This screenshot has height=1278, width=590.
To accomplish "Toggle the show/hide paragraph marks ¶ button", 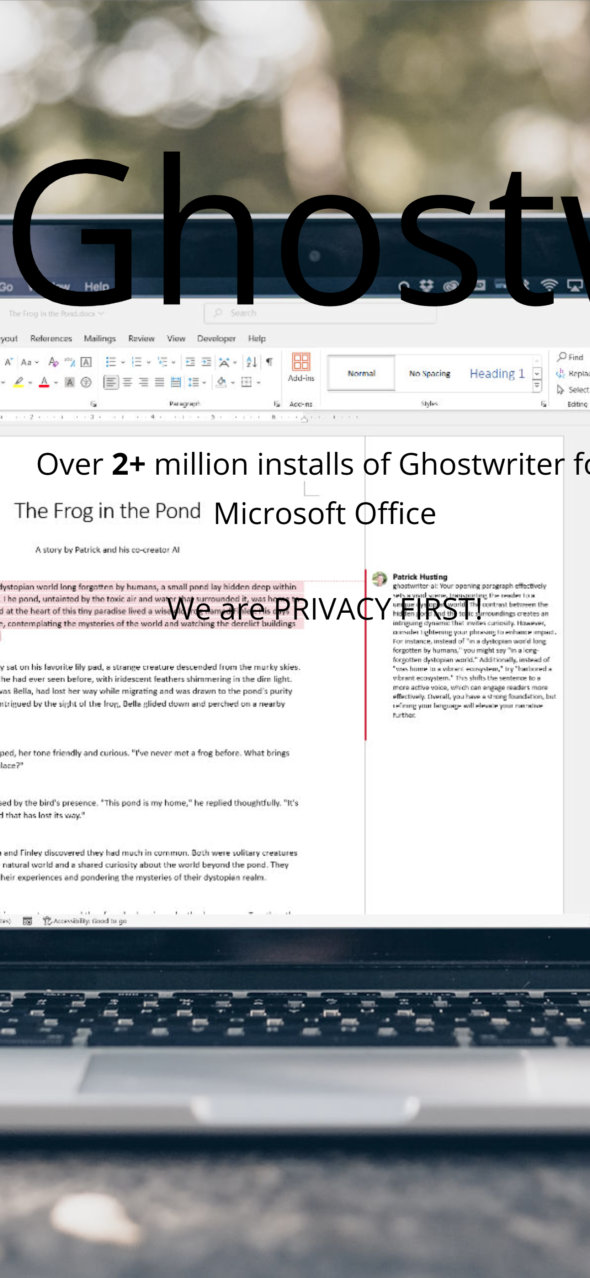I will pyautogui.click(x=269, y=362).
